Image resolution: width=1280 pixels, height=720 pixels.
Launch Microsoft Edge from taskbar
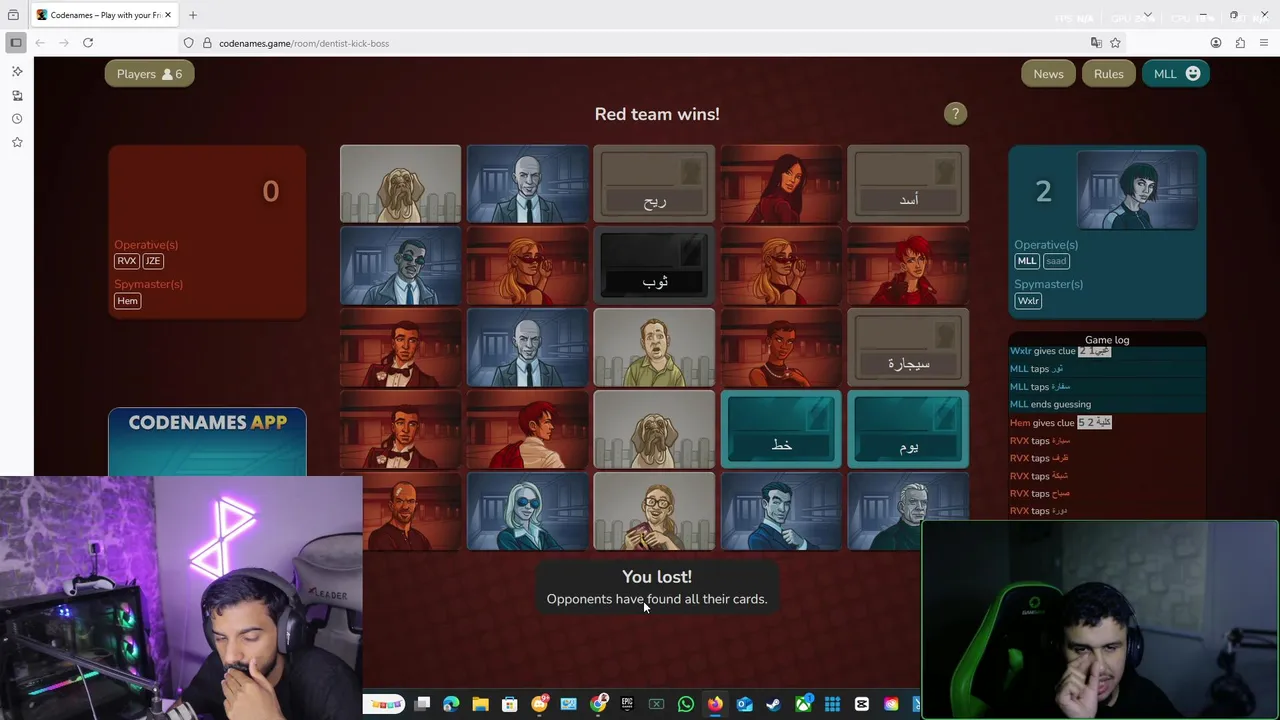click(451, 704)
